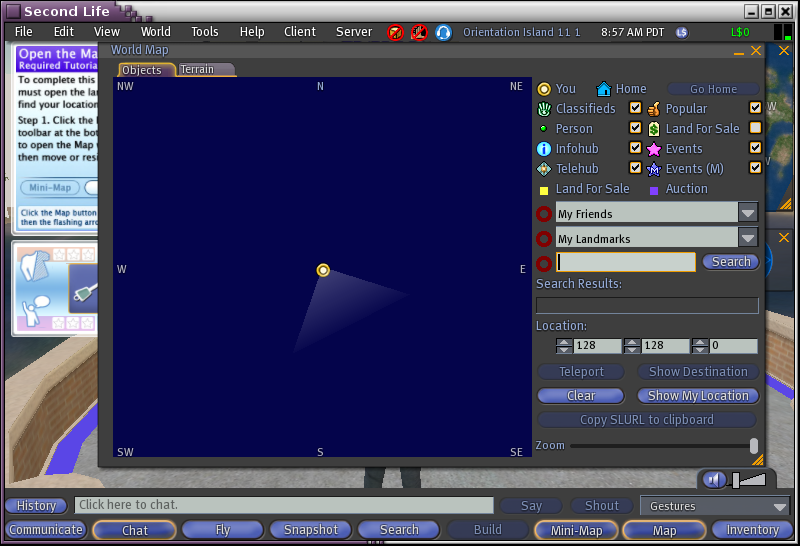Open chat History
The image size is (800, 546).
point(36,506)
